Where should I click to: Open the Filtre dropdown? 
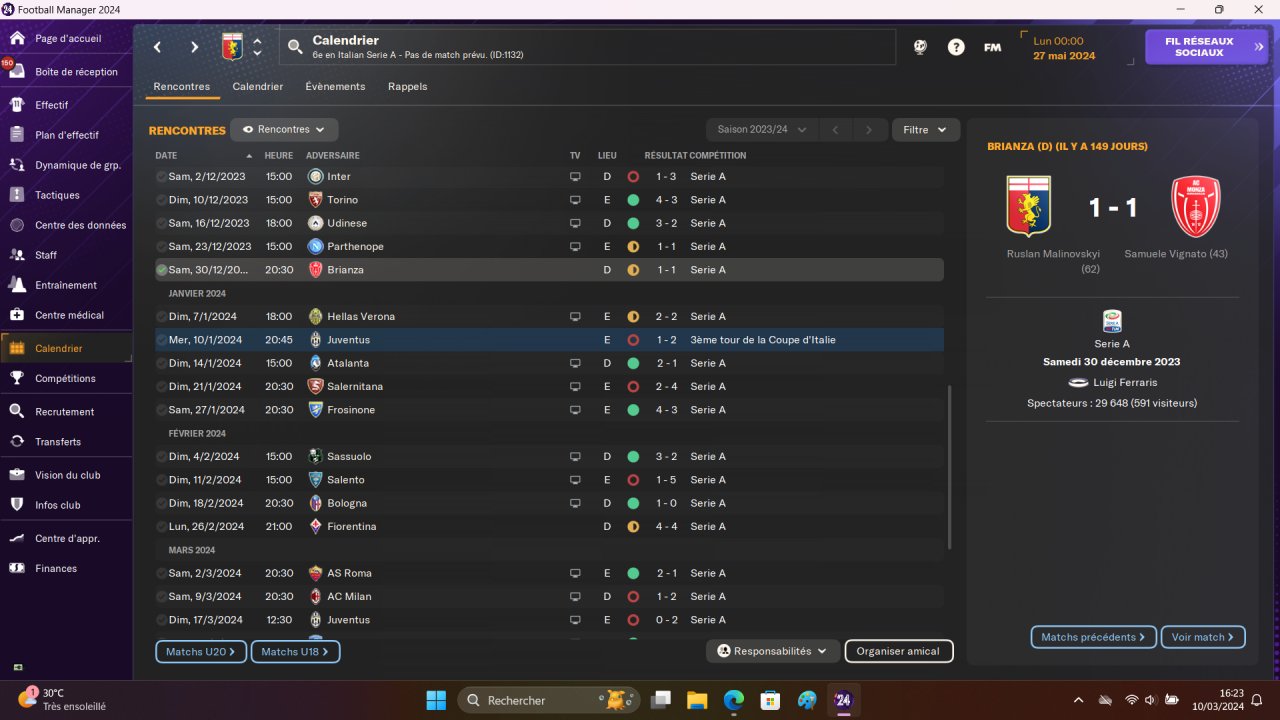coord(925,130)
